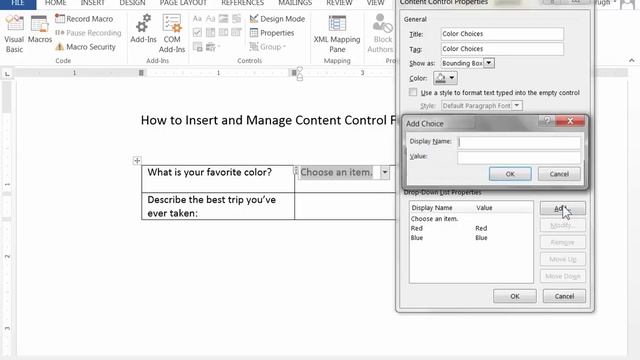
Task: Click the Title field in Properties dialog
Action: 502,34
